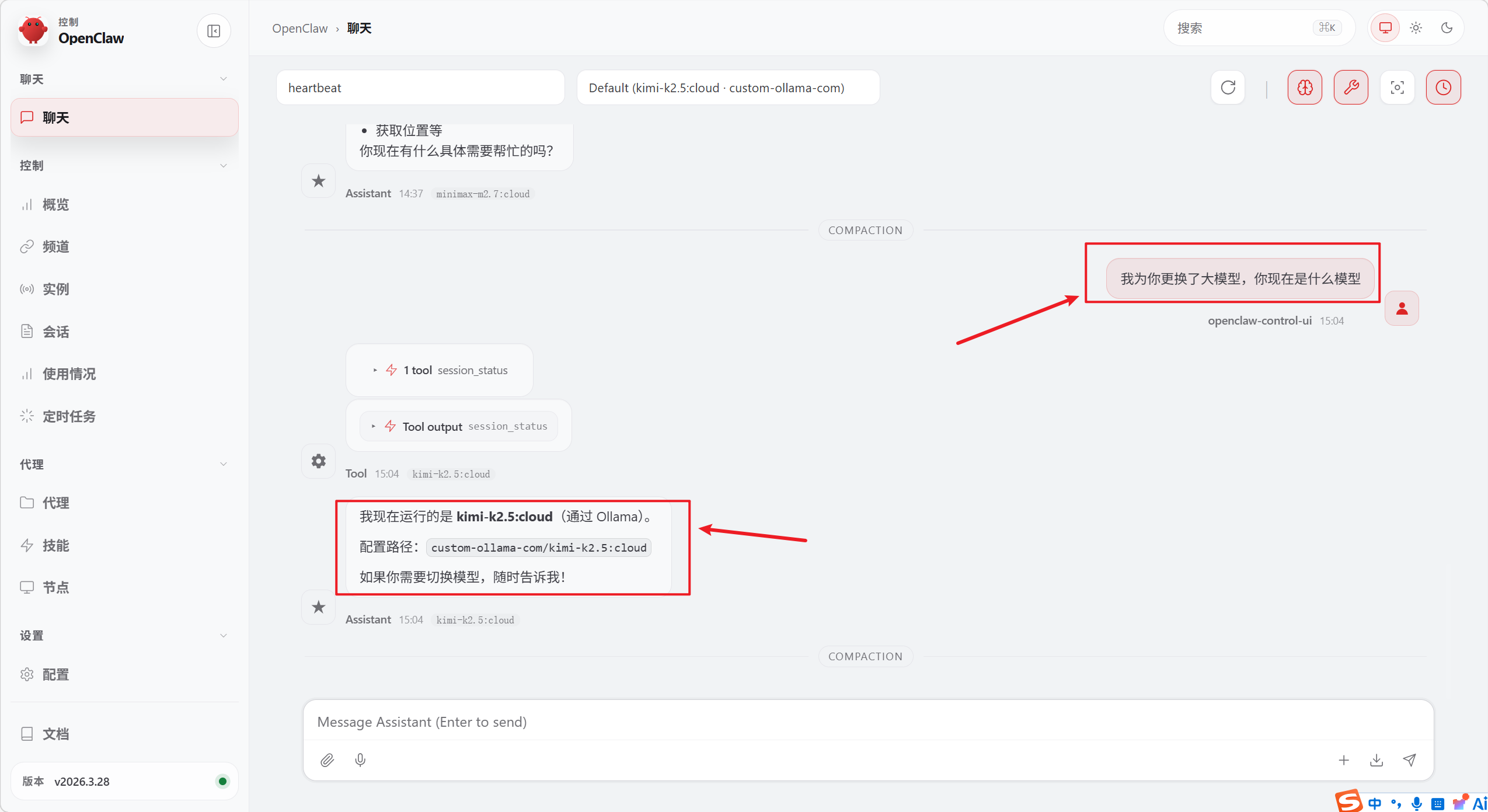1488x812 pixels.
Task: Switch to light sun theme
Action: 1416,28
